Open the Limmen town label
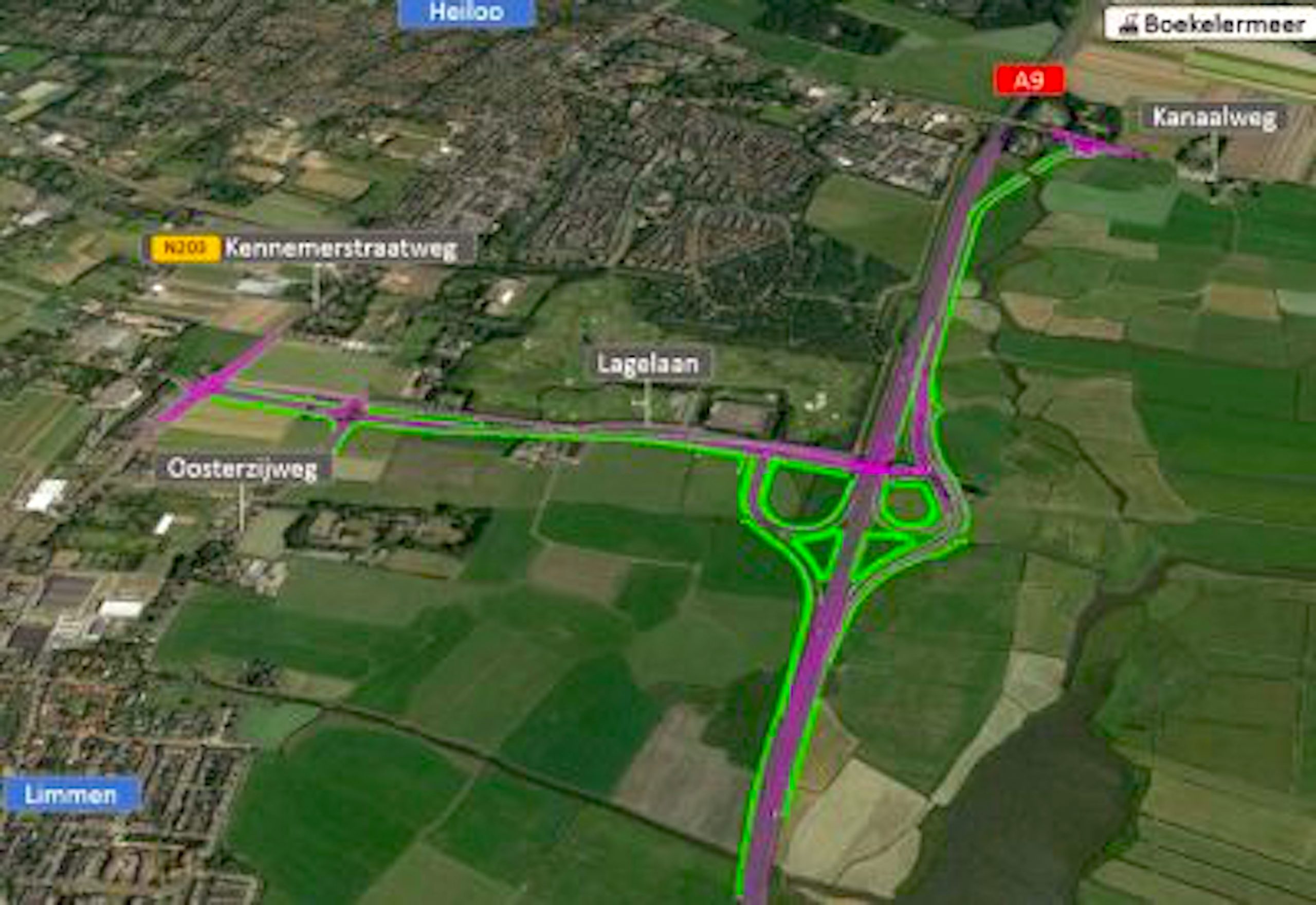The image size is (1316, 905). click(x=71, y=795)
